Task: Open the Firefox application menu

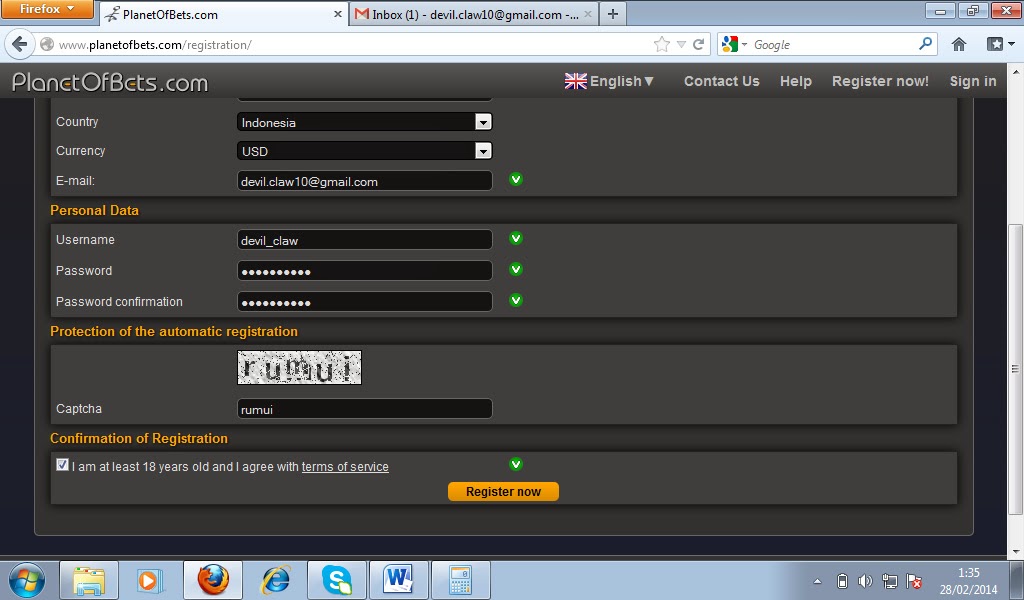Action: tap(47, 9)
